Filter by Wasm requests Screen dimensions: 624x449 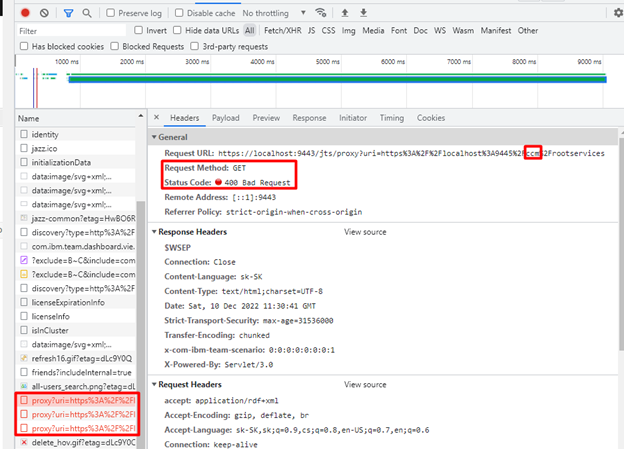point(463,30)
